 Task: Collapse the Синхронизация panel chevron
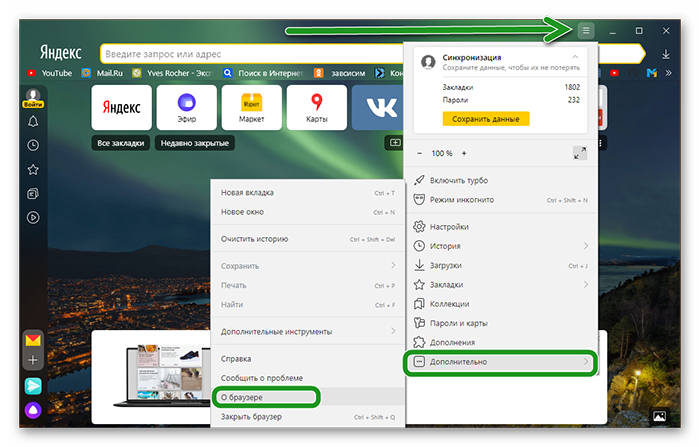[x=575, y=57]
